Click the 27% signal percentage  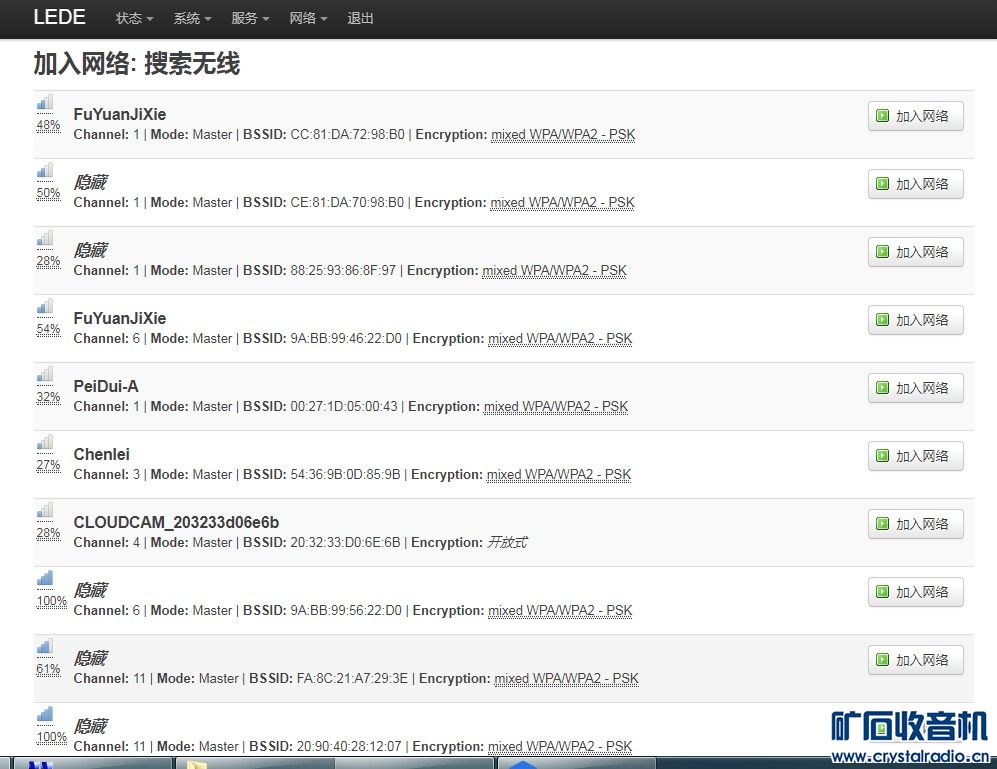pos(48,466)
